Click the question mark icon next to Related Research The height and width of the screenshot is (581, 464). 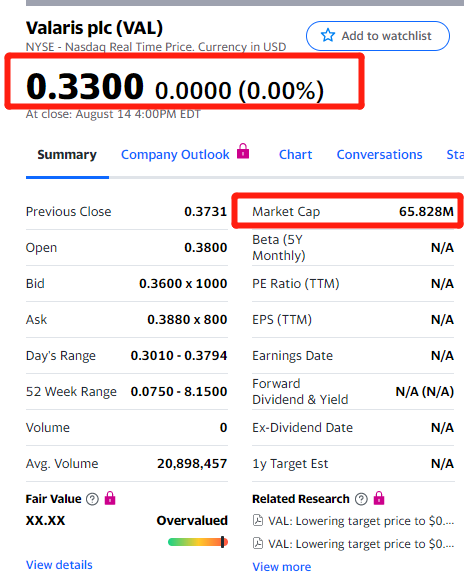click(x=361, y=499)
